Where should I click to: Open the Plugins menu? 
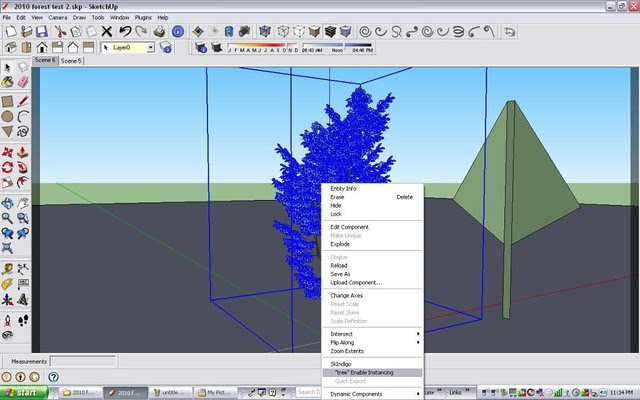(143, 18)
